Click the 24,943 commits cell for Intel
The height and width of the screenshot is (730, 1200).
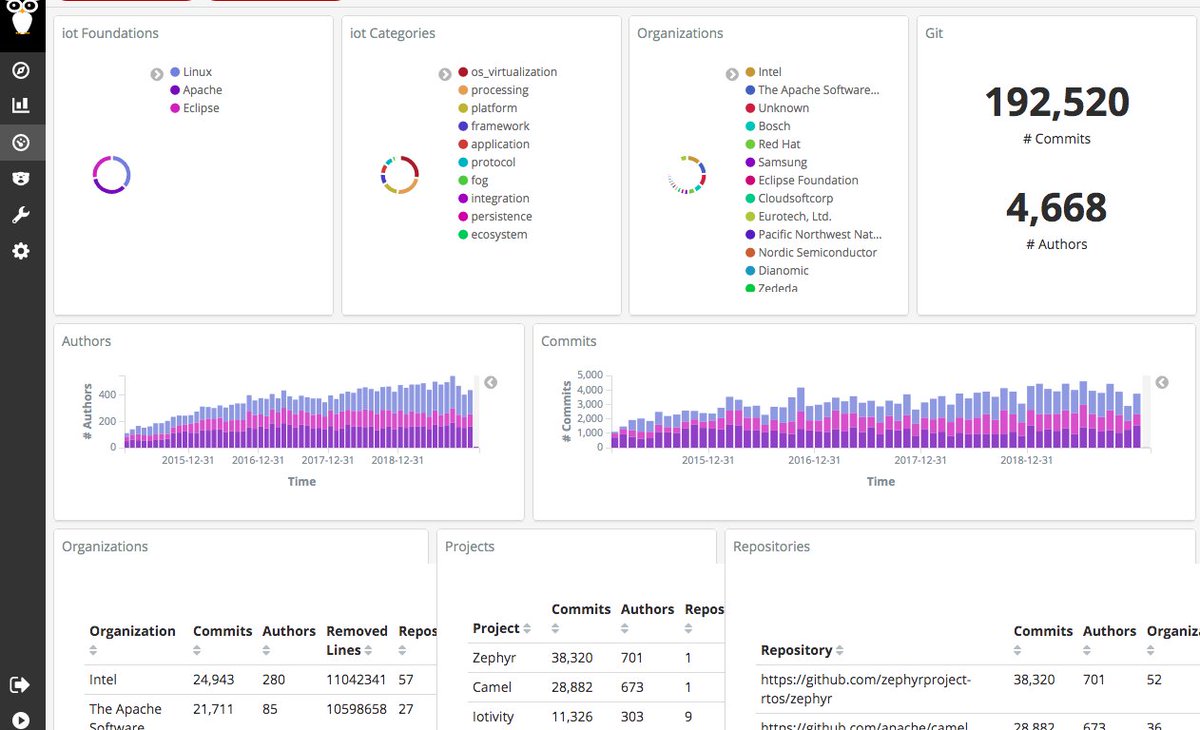coord(215,679)
